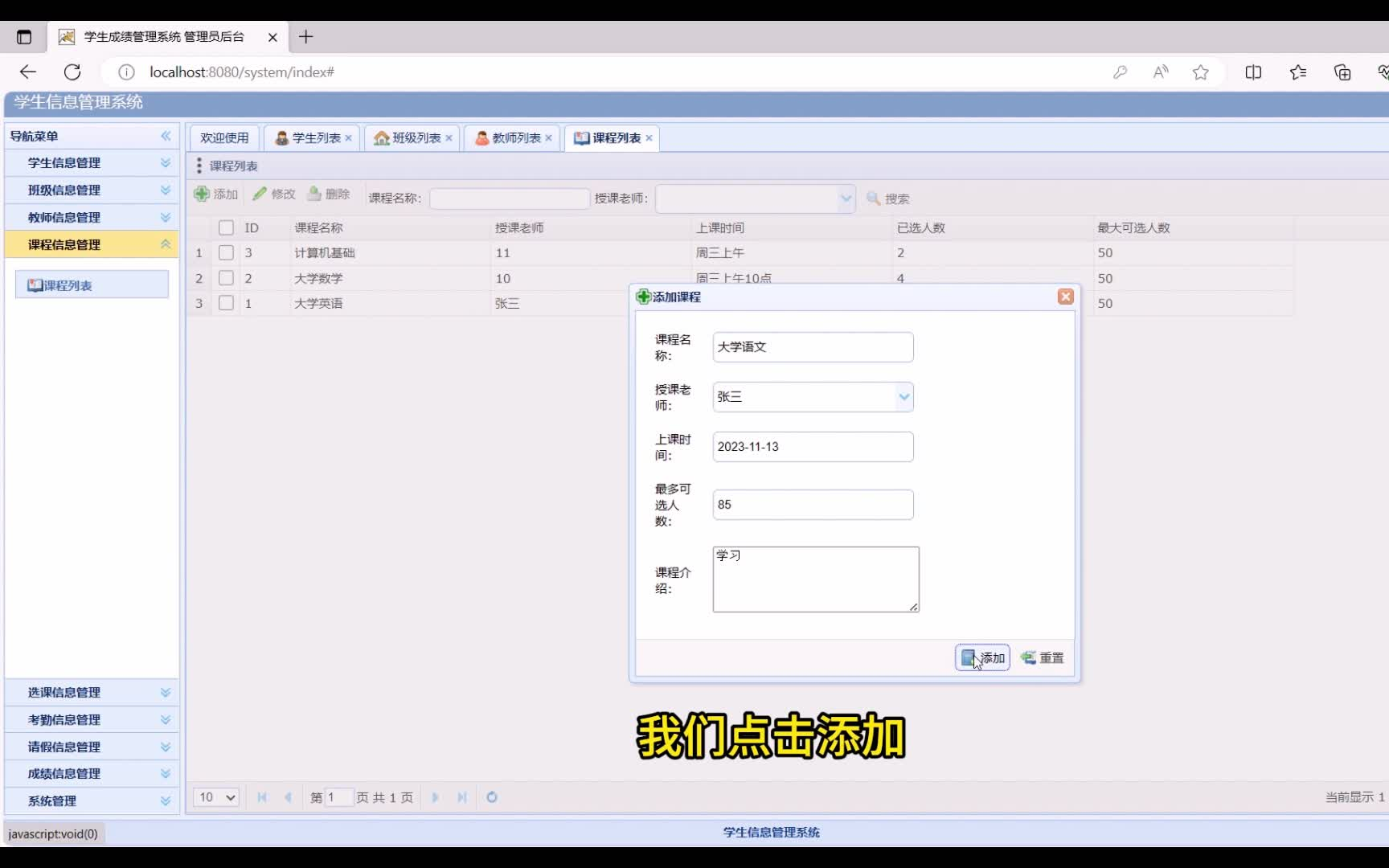Image resolution: width=1389 pixels, height=868 pixels.
Task: Close the 添加课程 dialog with the red X icon
Action: point(1065,297)
